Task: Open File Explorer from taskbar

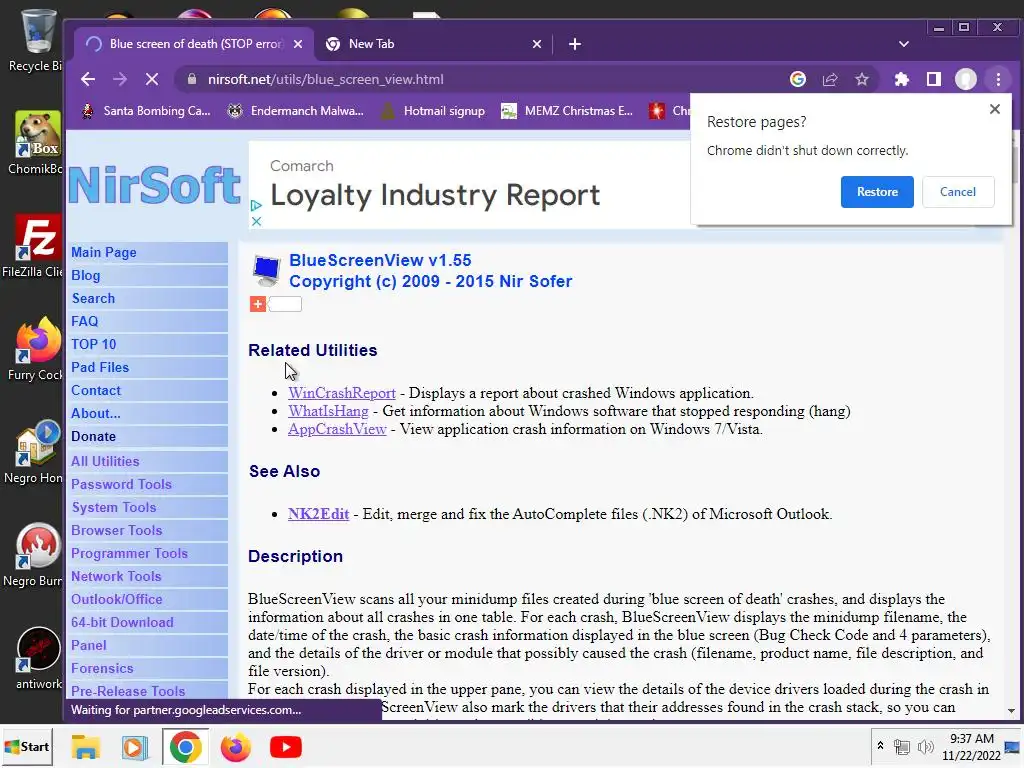Action: (x=86, y=747)
